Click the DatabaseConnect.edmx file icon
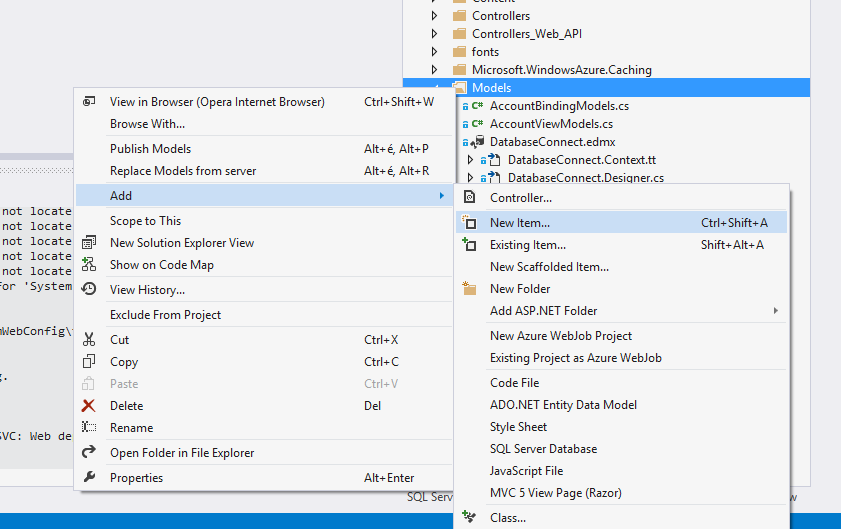 coord(477,142)
